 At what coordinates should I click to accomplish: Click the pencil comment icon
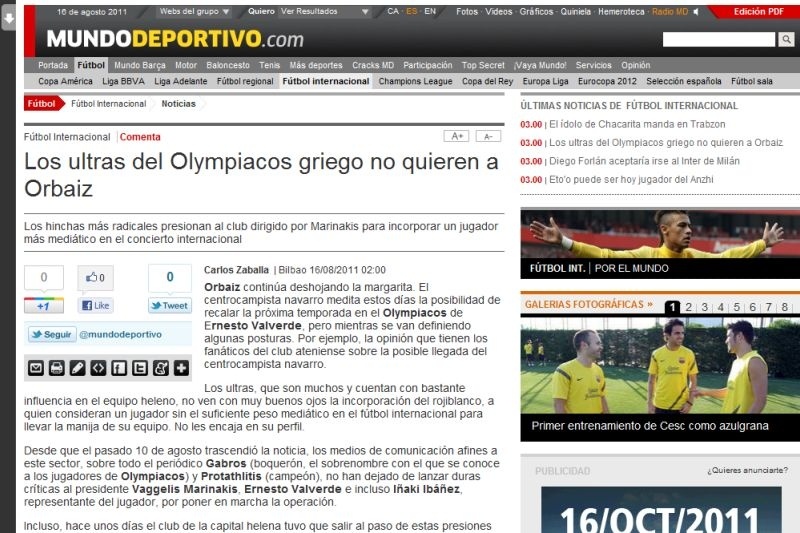(78, 368)
